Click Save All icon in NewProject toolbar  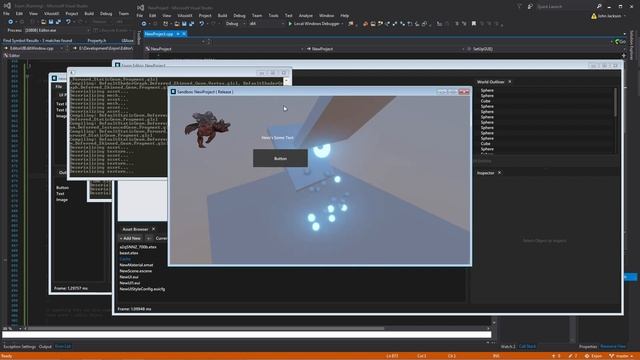191,24
